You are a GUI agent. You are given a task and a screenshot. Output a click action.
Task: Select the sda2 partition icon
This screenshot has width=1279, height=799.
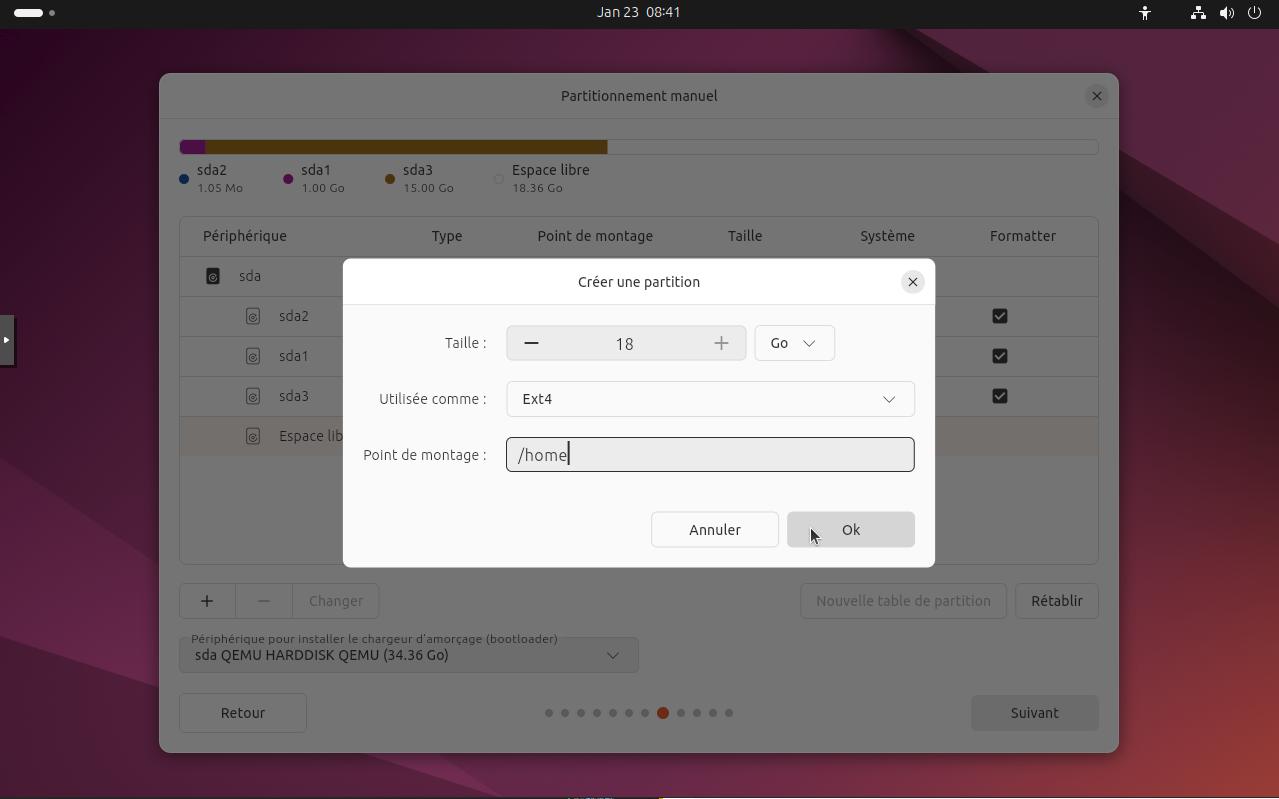pos(253,316)
